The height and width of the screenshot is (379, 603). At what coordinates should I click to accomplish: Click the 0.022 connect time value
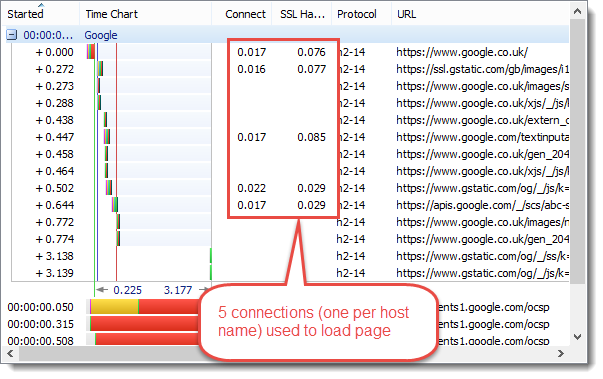[251, 188]
